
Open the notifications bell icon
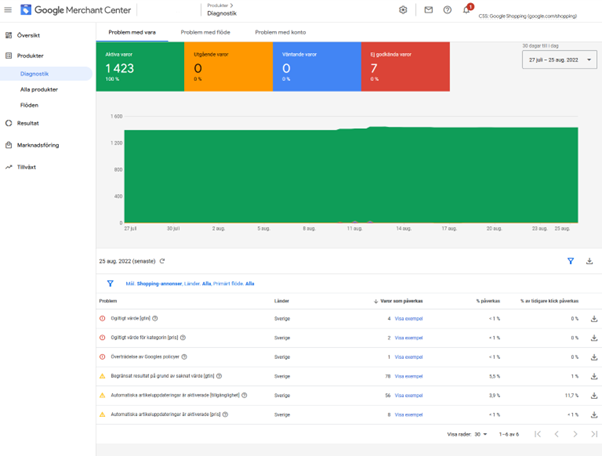pyautogui.click(x=466, y=10)
